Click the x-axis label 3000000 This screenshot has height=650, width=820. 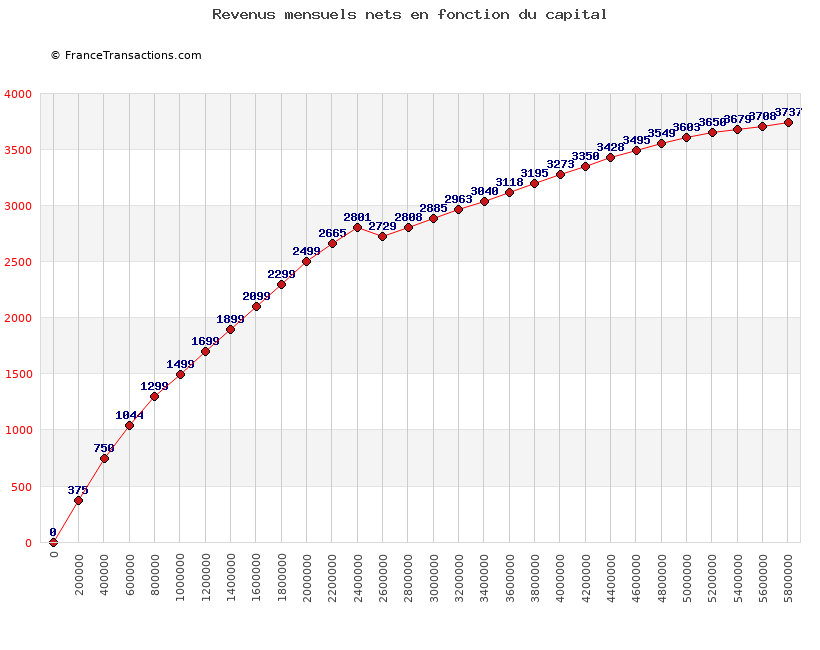434,578
